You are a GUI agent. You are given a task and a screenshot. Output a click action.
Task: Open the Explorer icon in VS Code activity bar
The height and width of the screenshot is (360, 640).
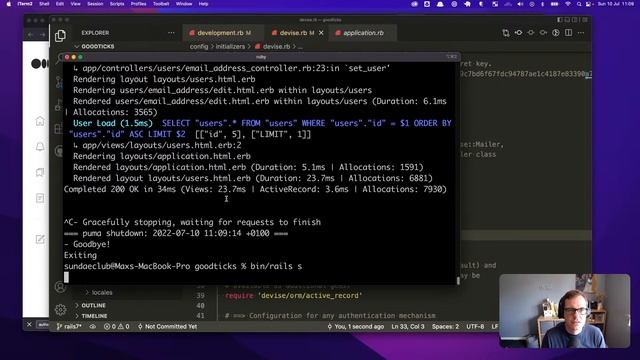(x=60, y=36)
